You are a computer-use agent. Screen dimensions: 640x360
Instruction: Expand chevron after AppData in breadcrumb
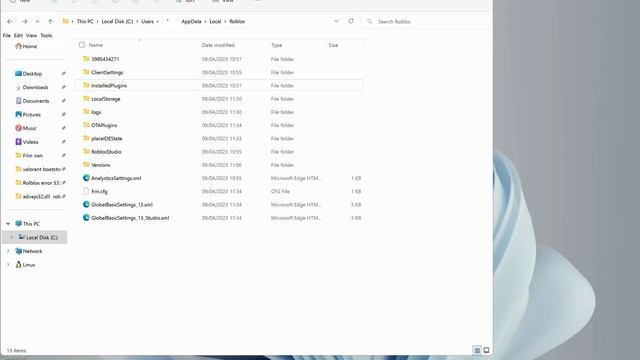point(205,22)
